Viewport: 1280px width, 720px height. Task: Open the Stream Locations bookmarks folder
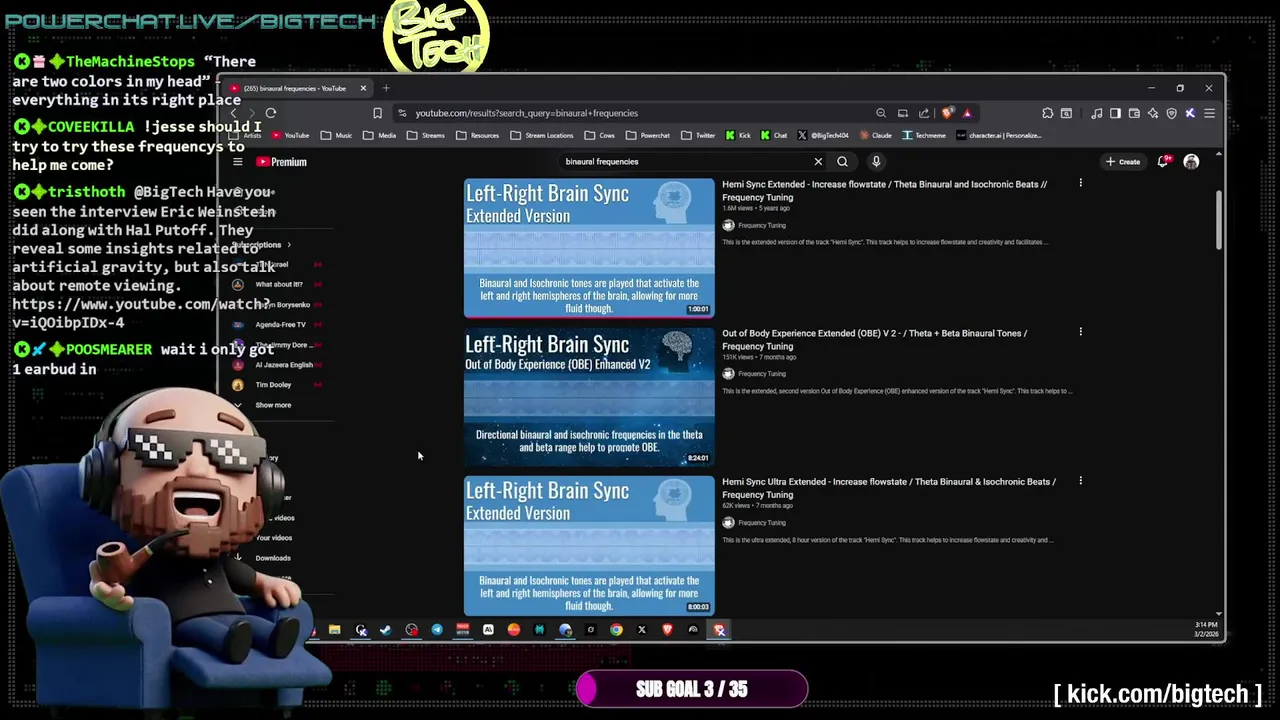coord(543,135)
